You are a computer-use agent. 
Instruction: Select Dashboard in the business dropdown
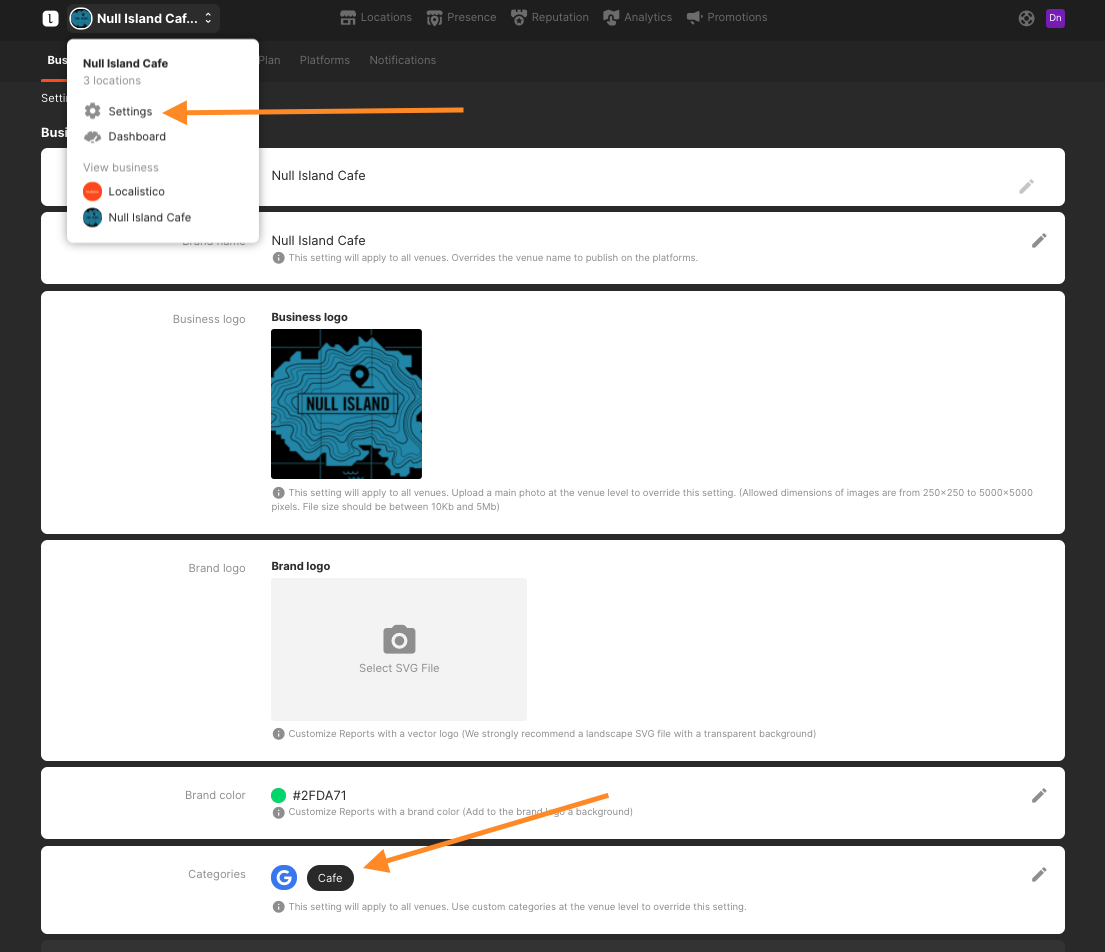[x=137, y=137]
